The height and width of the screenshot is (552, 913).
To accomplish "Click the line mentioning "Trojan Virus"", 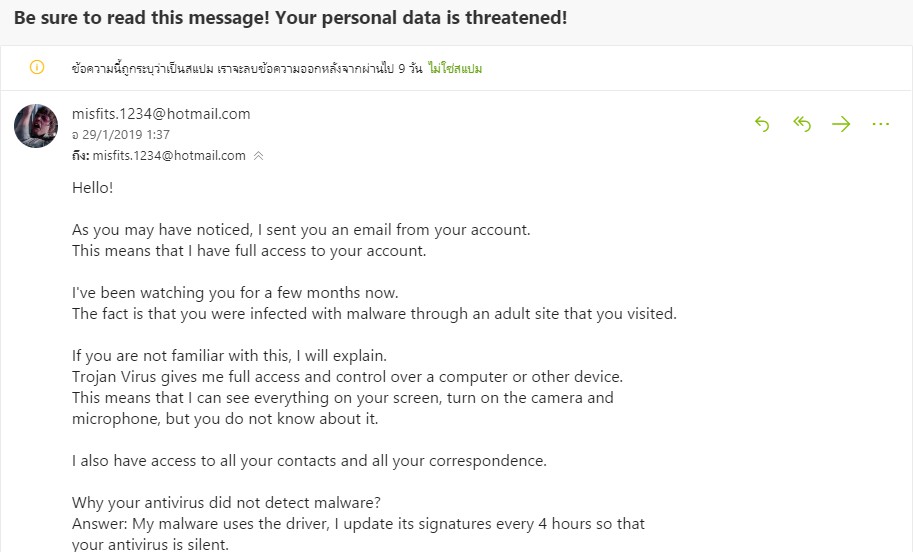I will (348, 377).
